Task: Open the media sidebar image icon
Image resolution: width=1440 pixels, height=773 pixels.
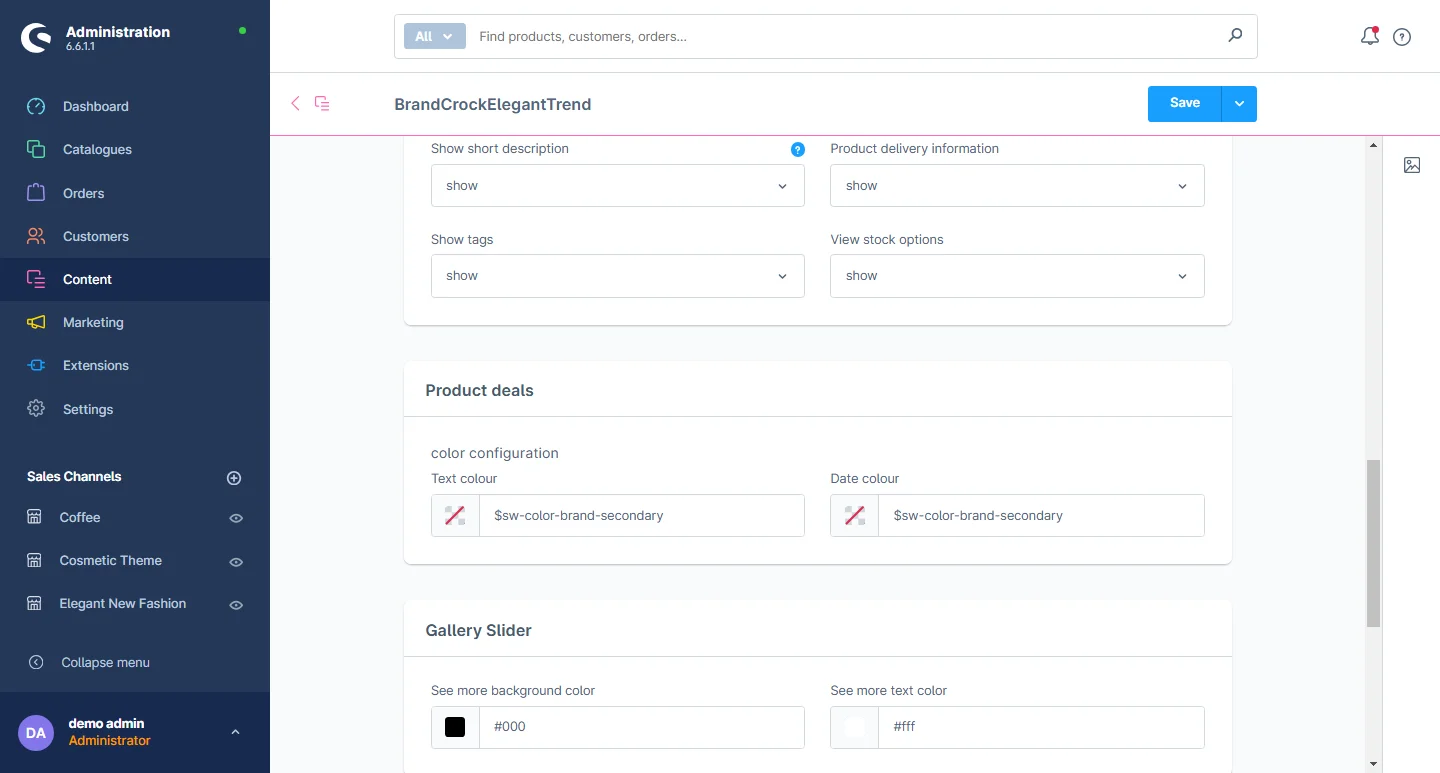Action: (x=1411, y=165)
